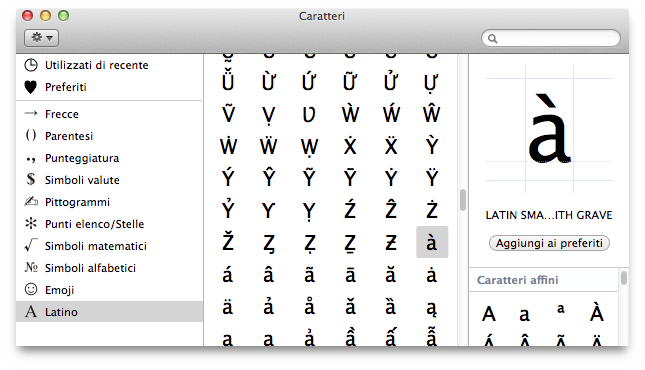
Task: Choose Z with circumflex
Action: [x=391, y=210]
